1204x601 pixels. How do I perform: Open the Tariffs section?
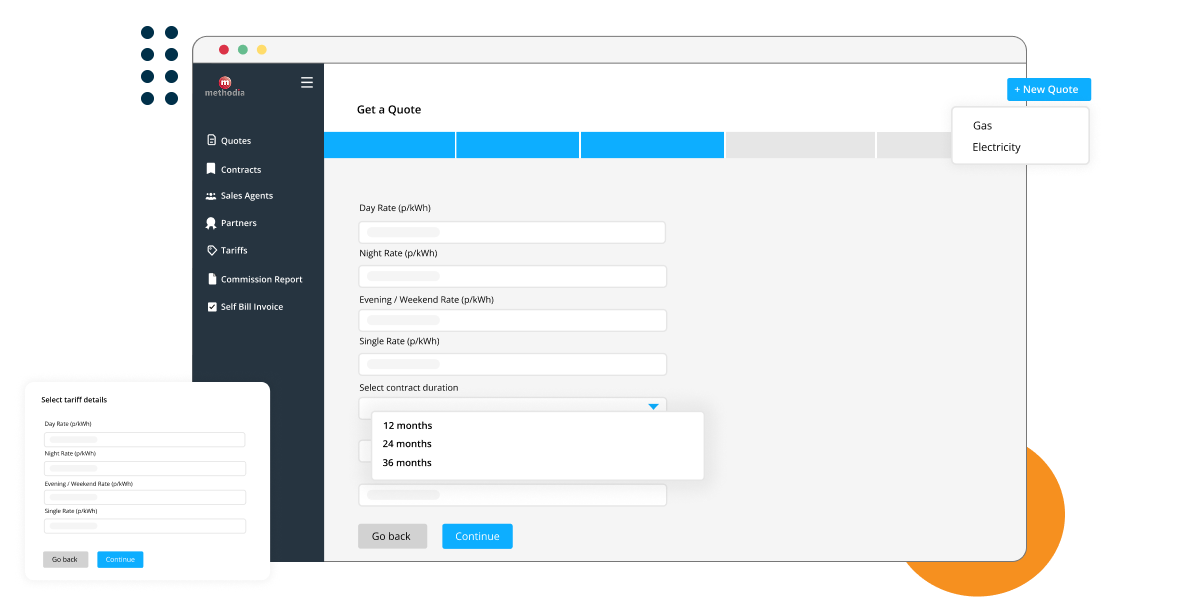(211, 249)
